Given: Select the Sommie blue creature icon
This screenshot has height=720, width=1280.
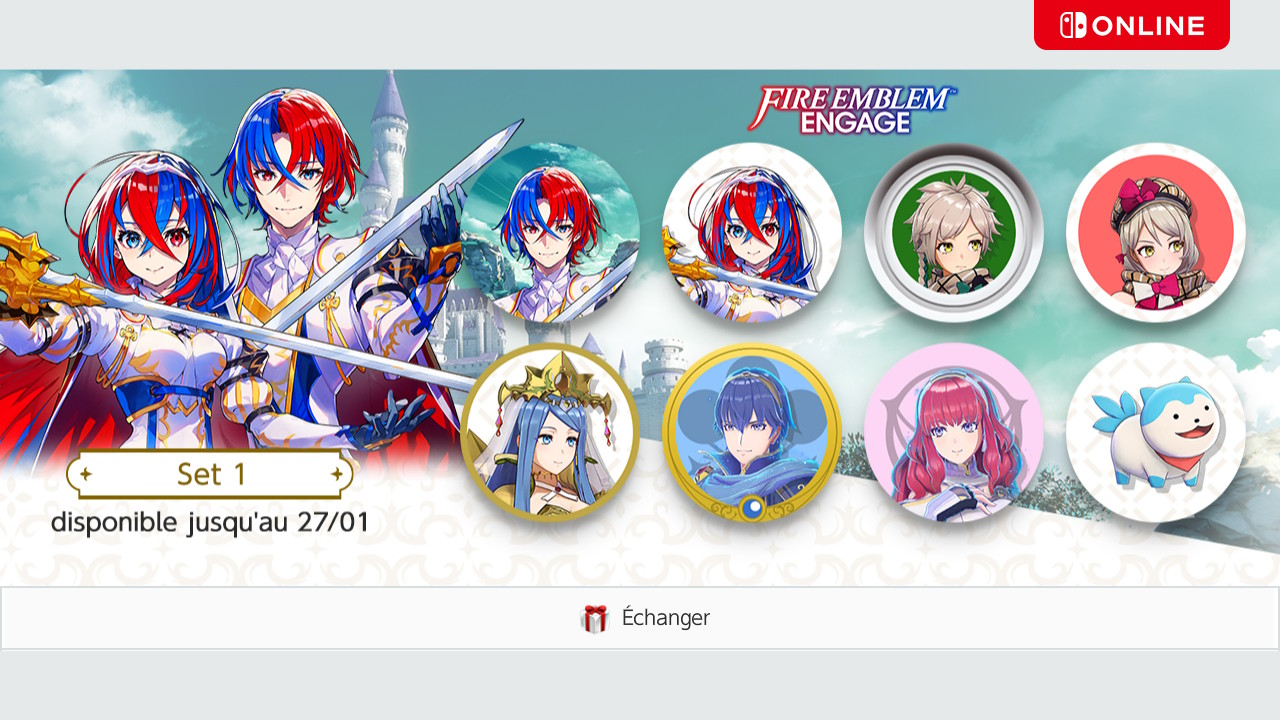Looking at the screenshot, I should [x=1156, y=433].
